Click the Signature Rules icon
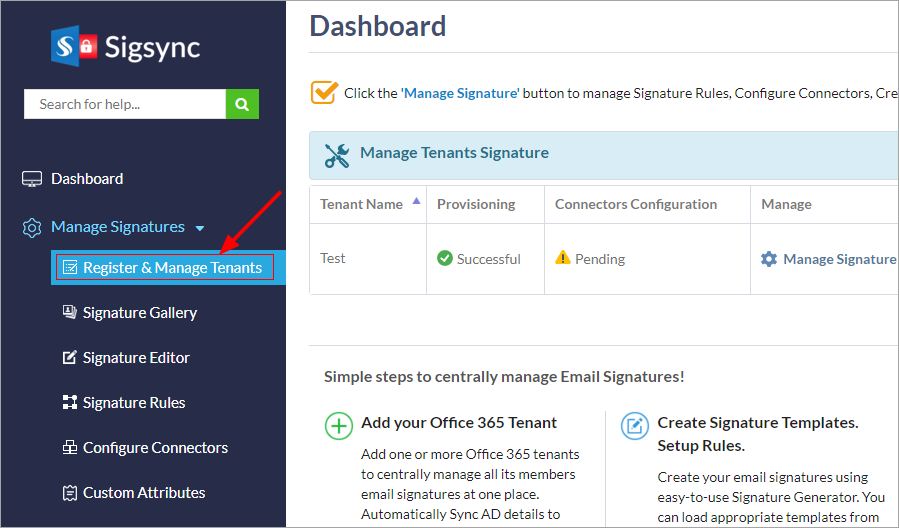The width and height of the screenshot is (899, 528). 70,403
